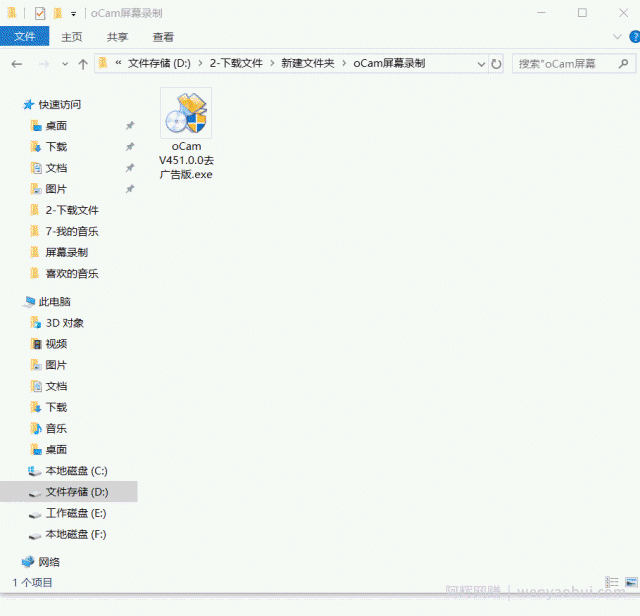Click 文件存储 (D:) in the address path

point(159,64)
